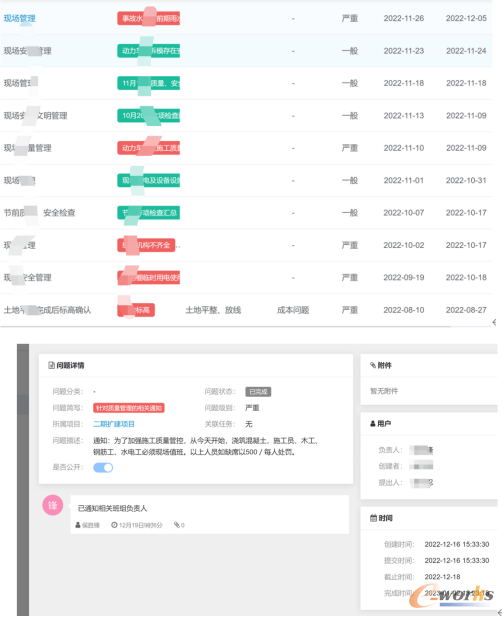Select the 截止时间 value 2022-12-18
The width and height of the screenshot is (504, 618).
pos(442,577)
